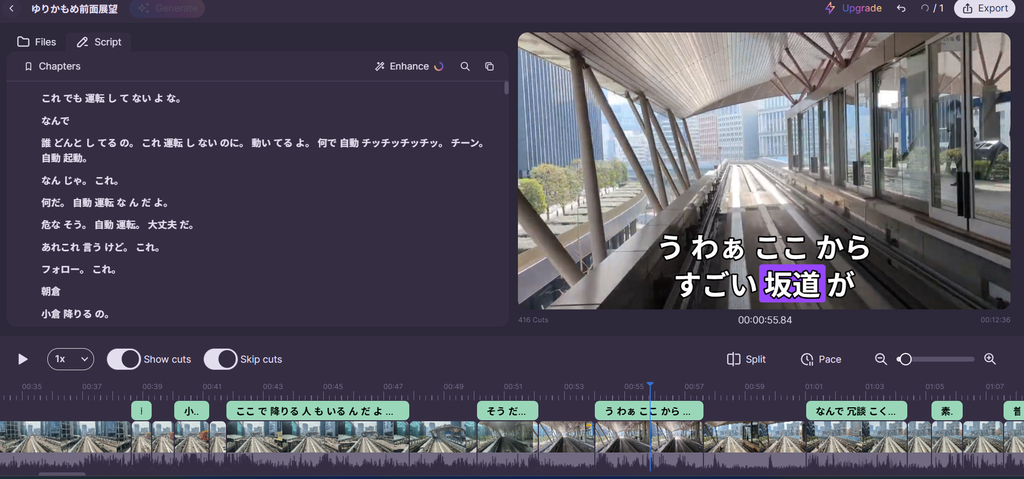Toggle the Show cuts switch
Image resolution: width=1024 pixels, height=479 pixels.
coord(123,359)
